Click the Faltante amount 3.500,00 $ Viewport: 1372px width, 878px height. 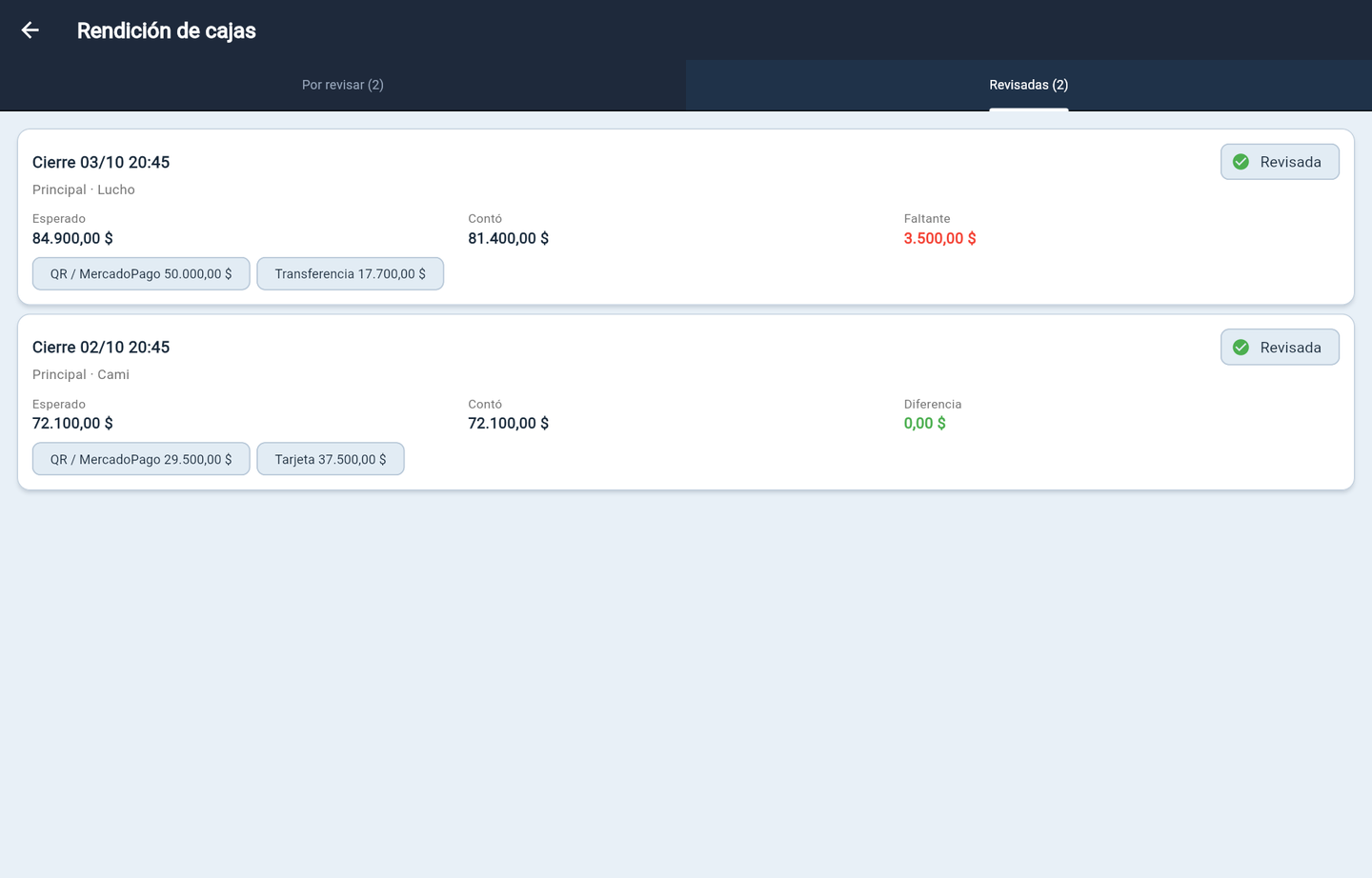click(x=939, y=239)
